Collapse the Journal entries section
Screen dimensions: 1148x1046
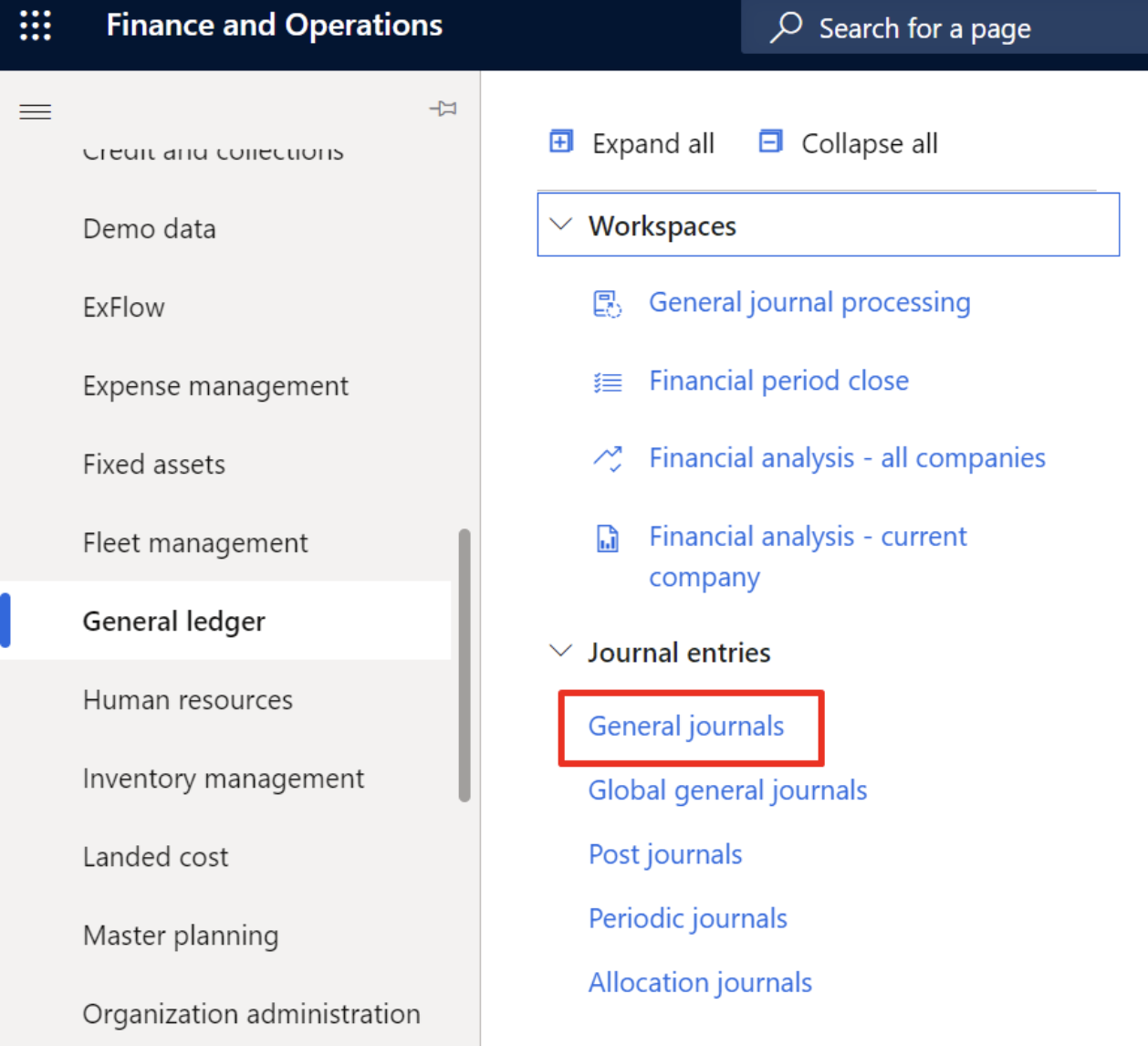coord(561,652)
